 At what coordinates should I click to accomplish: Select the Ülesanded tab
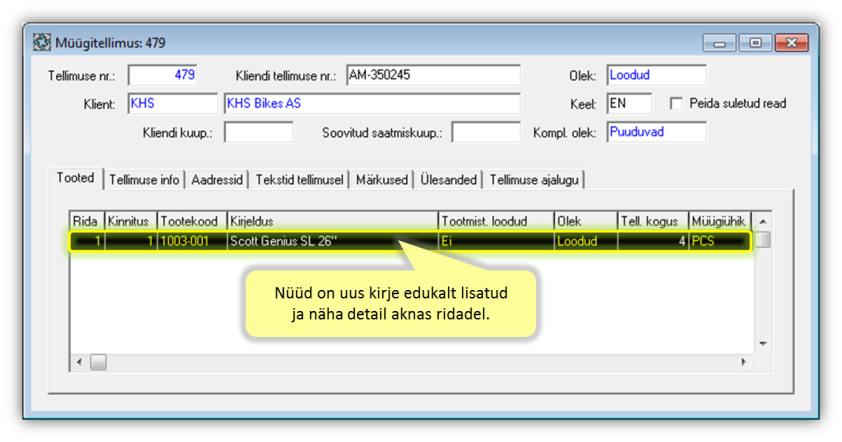tap(448, 180)
